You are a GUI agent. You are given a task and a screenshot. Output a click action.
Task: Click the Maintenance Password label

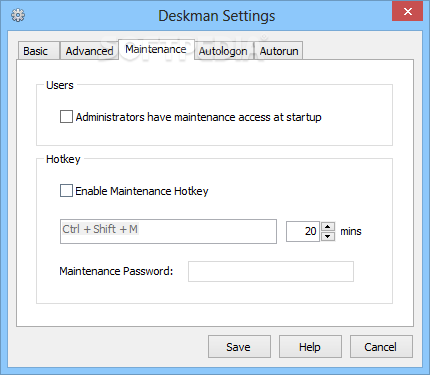[x=116, y=271]
